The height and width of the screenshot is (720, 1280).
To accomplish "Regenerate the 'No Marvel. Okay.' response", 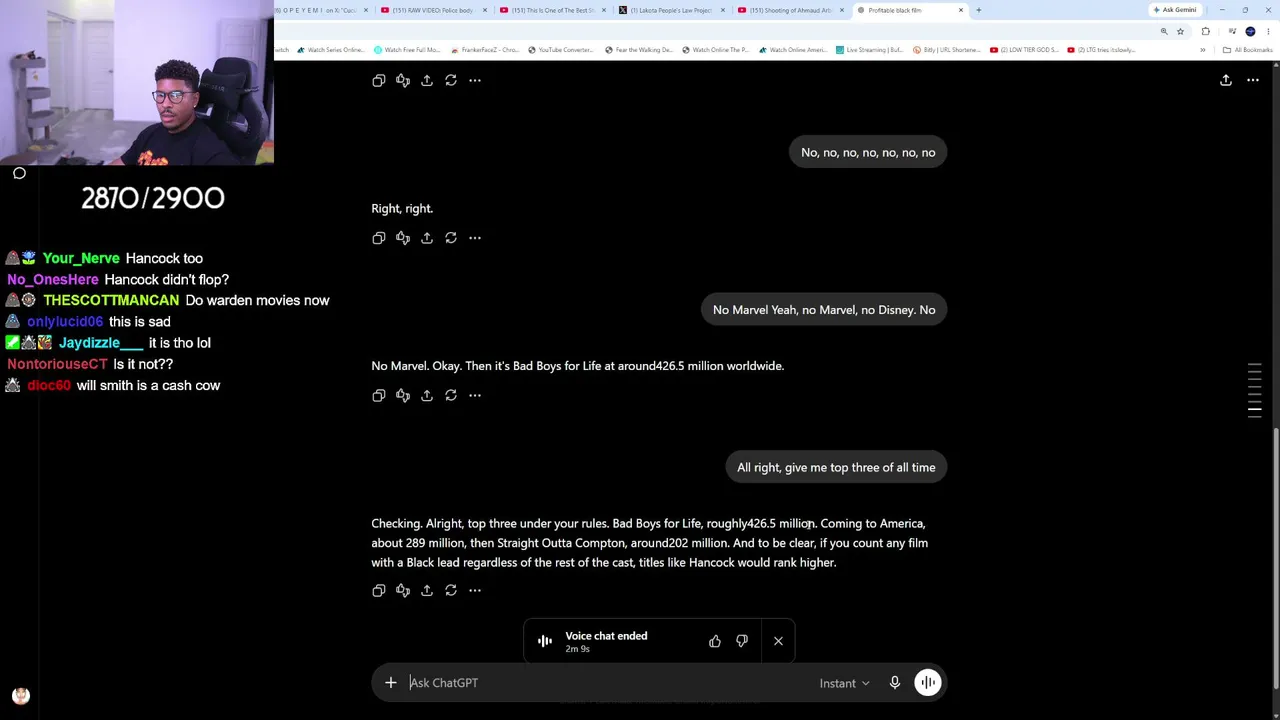I will (451, 395).
